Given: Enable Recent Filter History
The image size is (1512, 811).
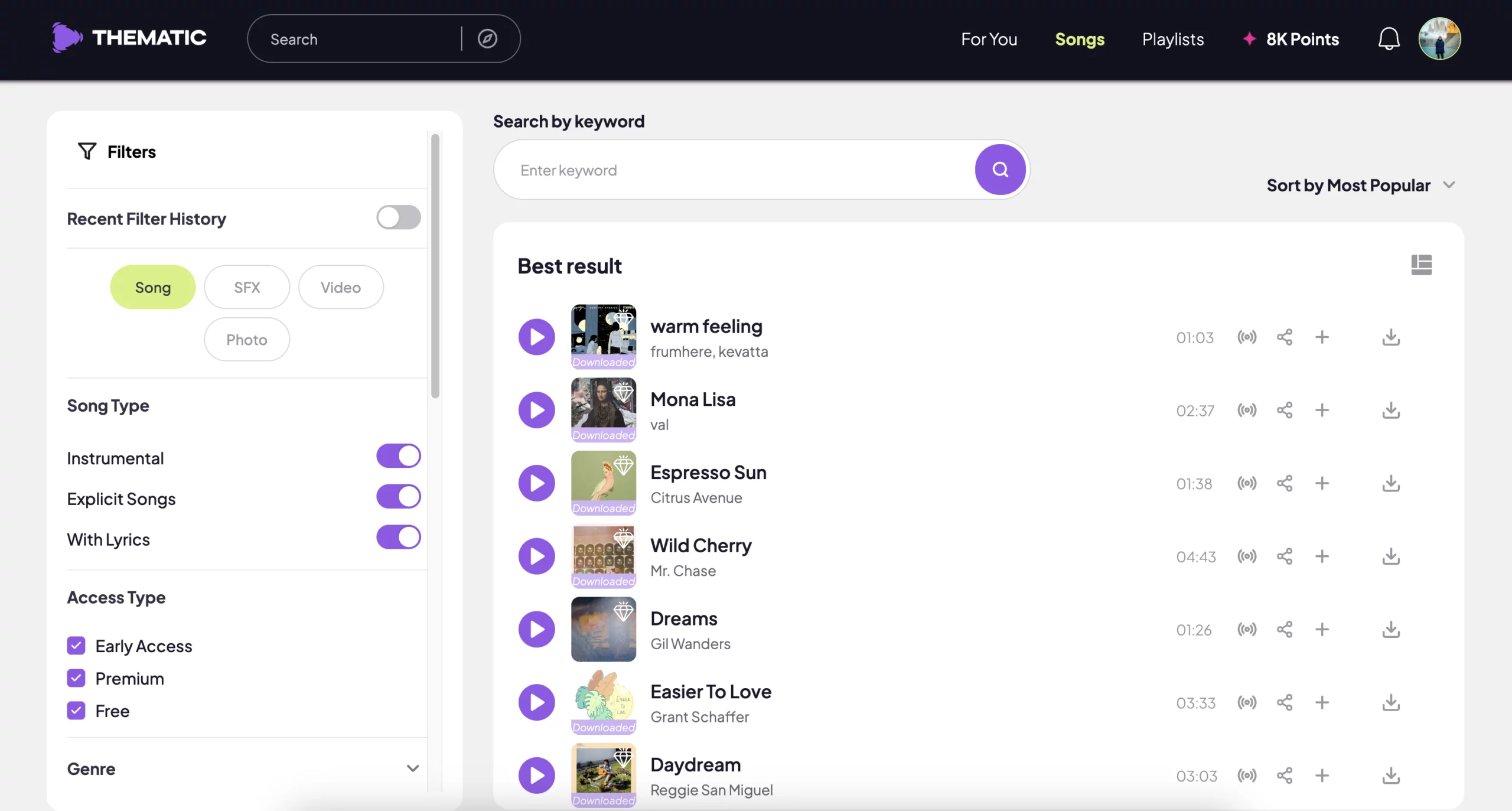Looking at the screenshot, I should point(398,217).
